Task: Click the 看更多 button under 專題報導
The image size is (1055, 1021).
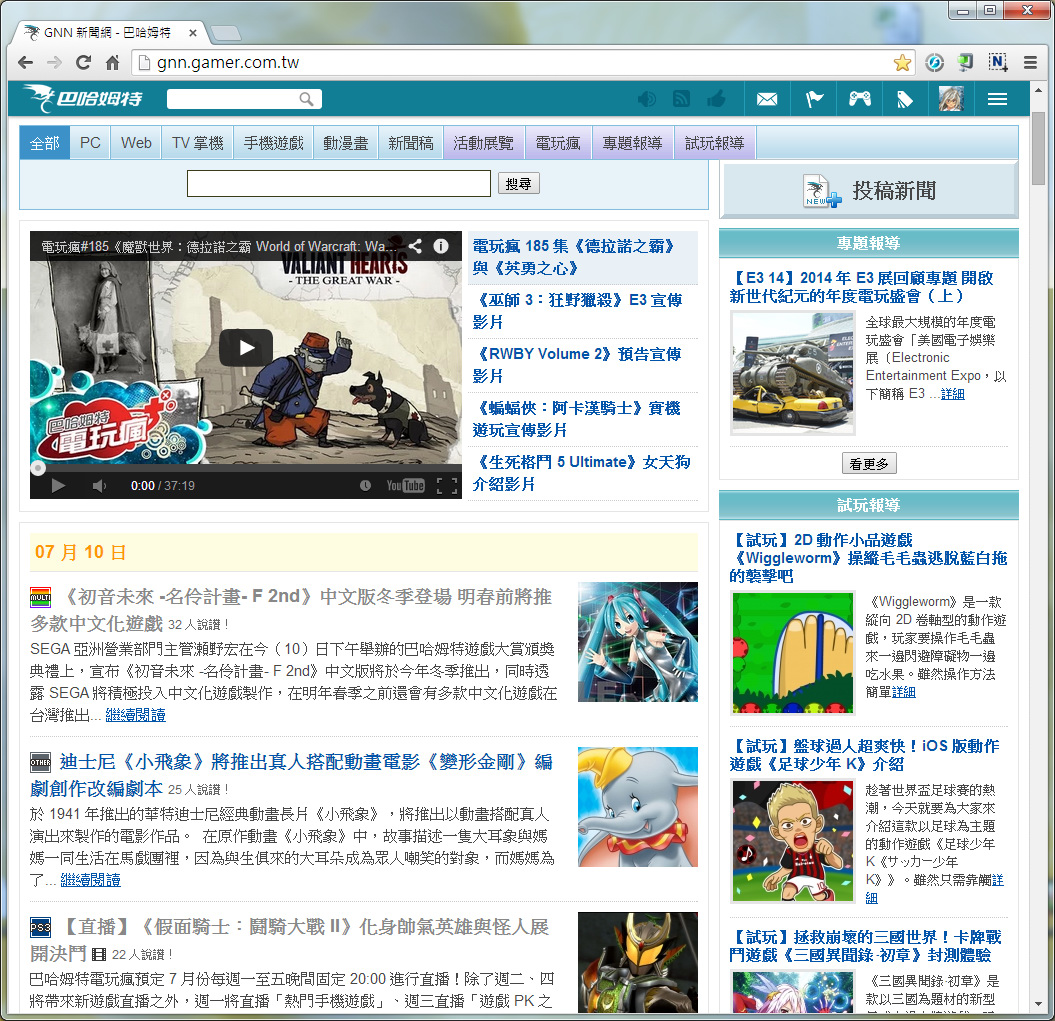Action: (x=868, y=464)
